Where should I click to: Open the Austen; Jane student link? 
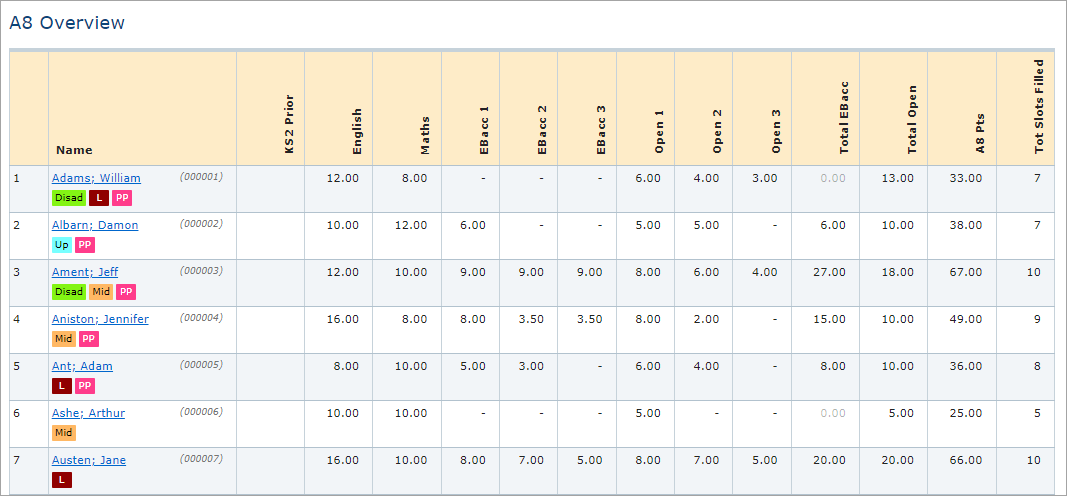point(88,460)
